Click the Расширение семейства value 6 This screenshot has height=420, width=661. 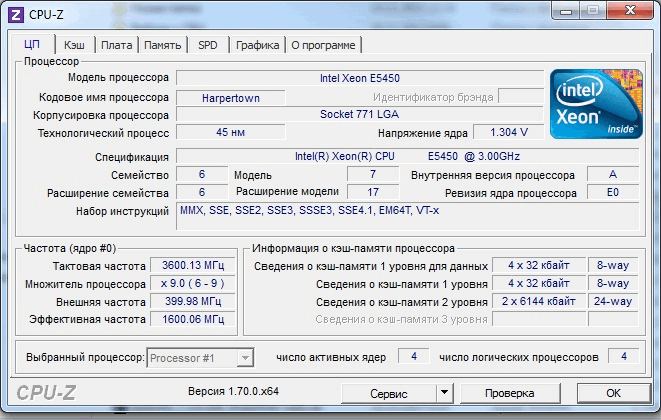tap(202, 192)
